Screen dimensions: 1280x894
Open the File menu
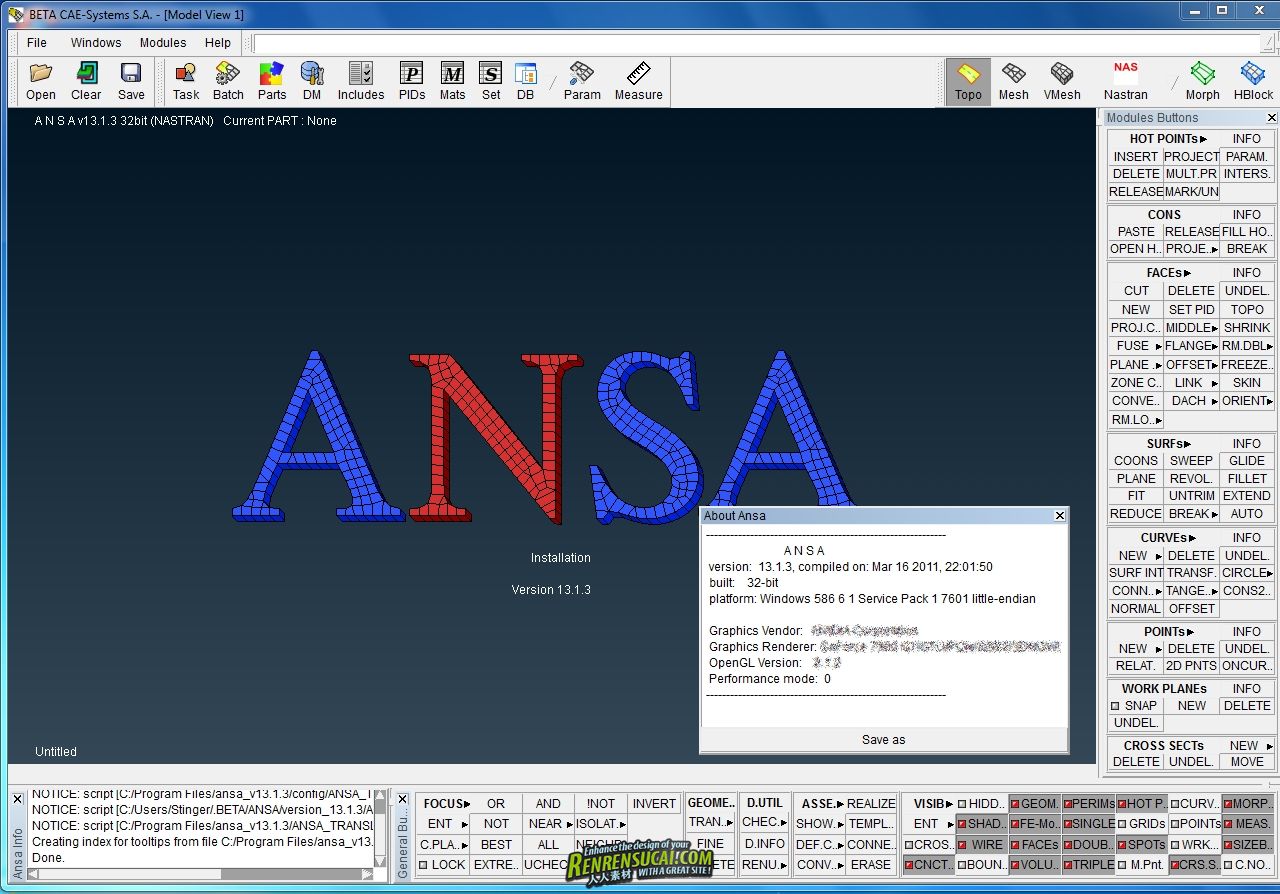click(x=37, y=43)
